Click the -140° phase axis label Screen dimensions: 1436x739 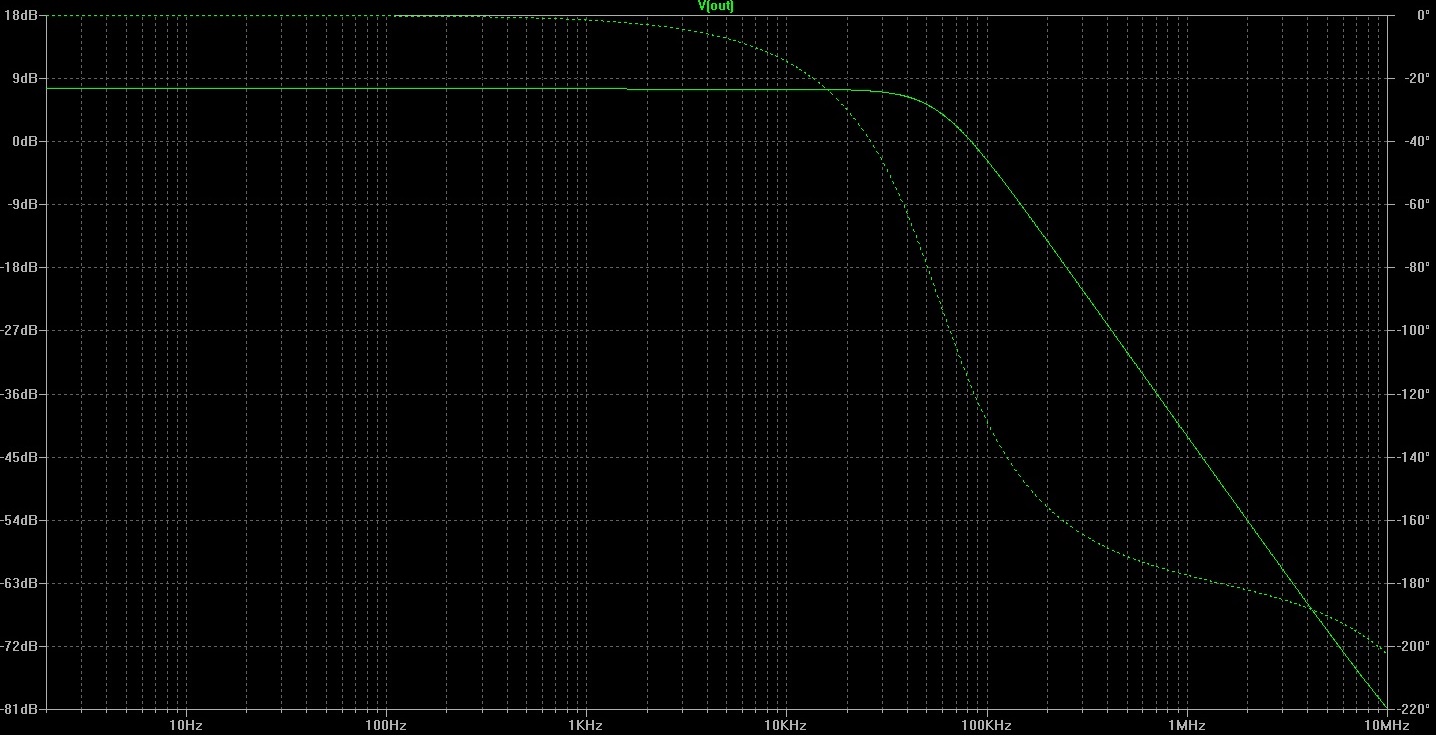(1413, 457)
